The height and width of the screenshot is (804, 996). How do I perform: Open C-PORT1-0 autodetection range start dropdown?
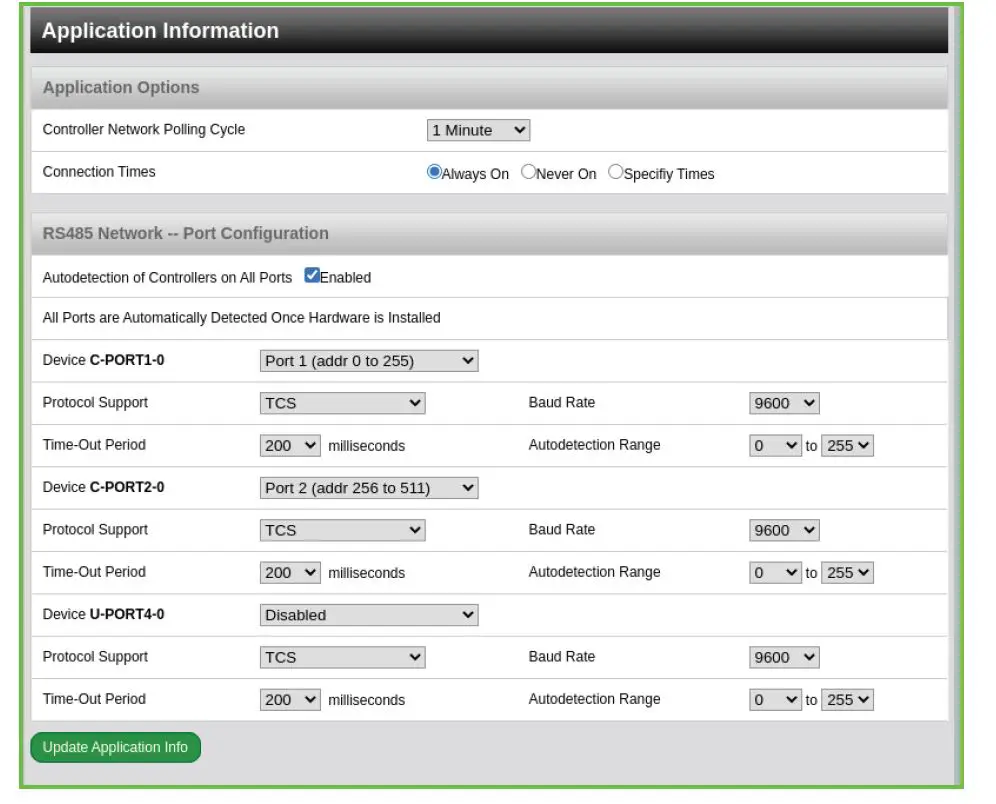point(775,445)
